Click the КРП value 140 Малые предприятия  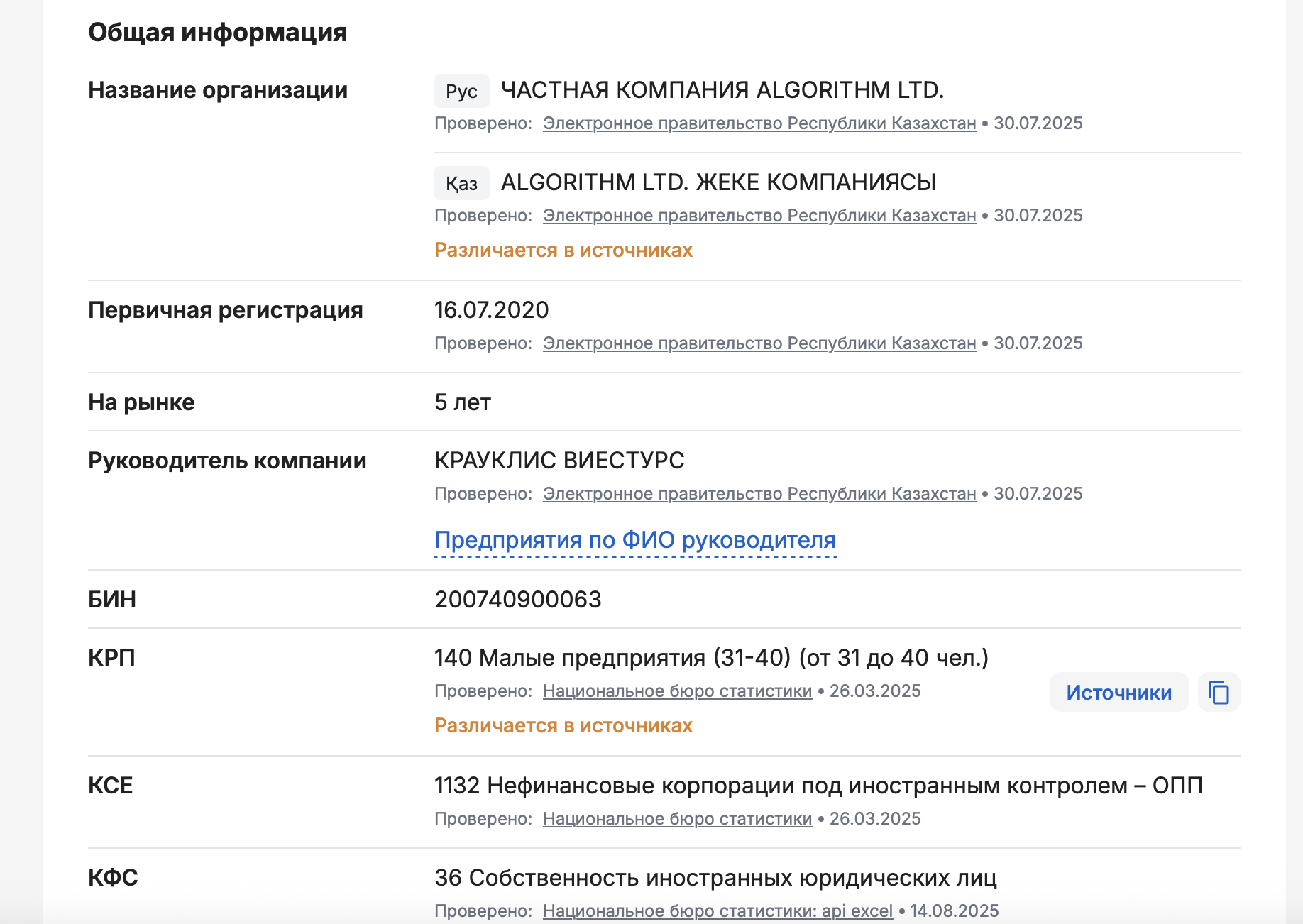(711, 658)
